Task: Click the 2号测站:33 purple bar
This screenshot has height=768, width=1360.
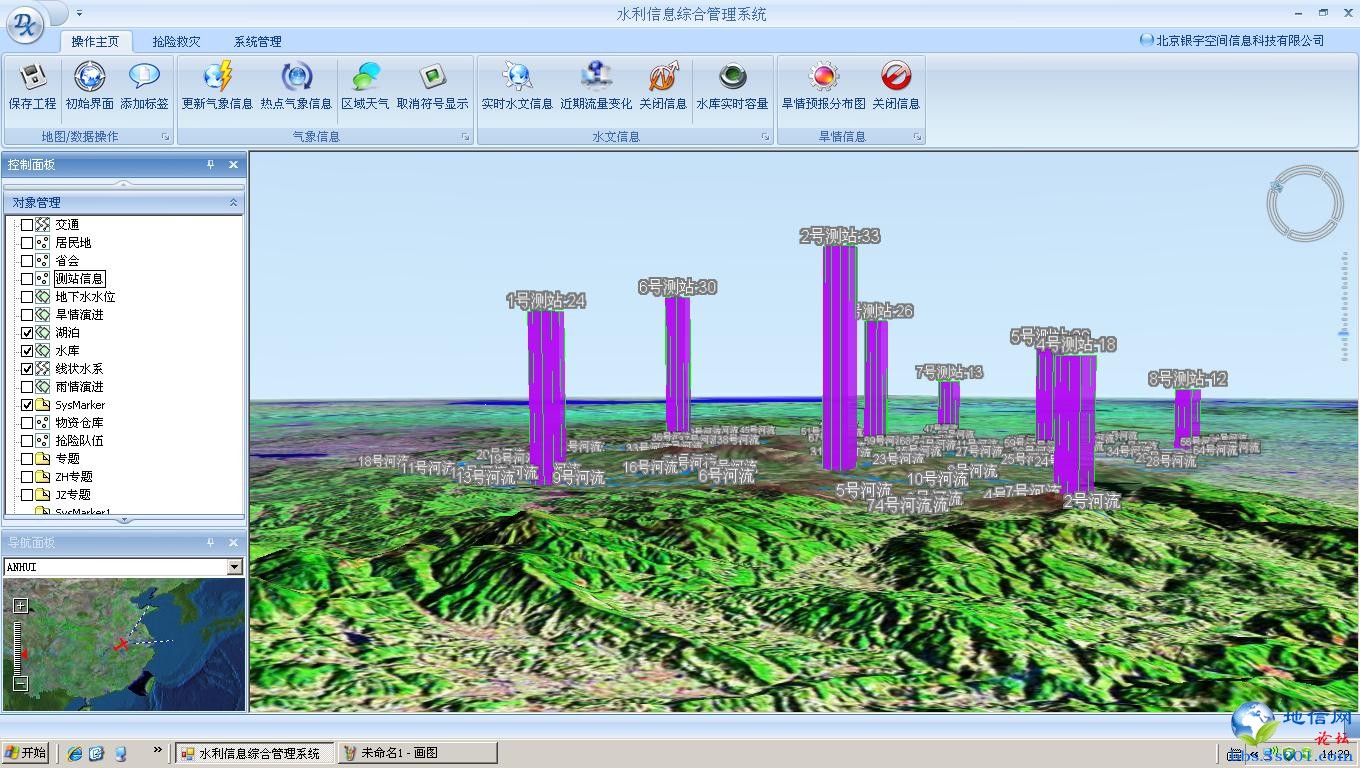Action: click(x=840, y=357)
